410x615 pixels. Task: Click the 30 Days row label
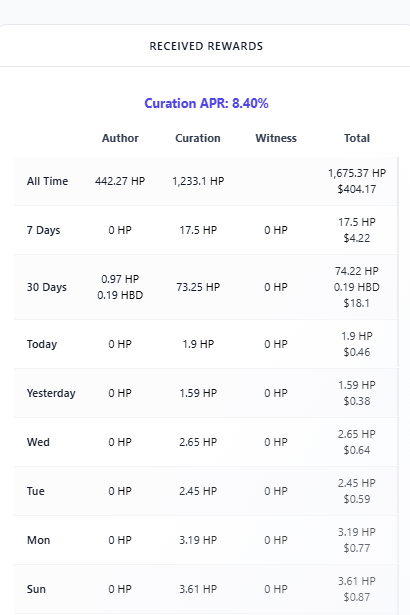click(x=47, y=287)
